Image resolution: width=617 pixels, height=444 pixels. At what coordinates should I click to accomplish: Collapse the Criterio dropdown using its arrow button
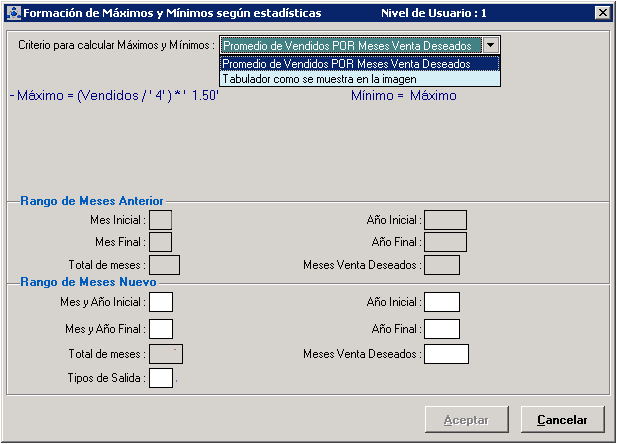tap(490, 45)
